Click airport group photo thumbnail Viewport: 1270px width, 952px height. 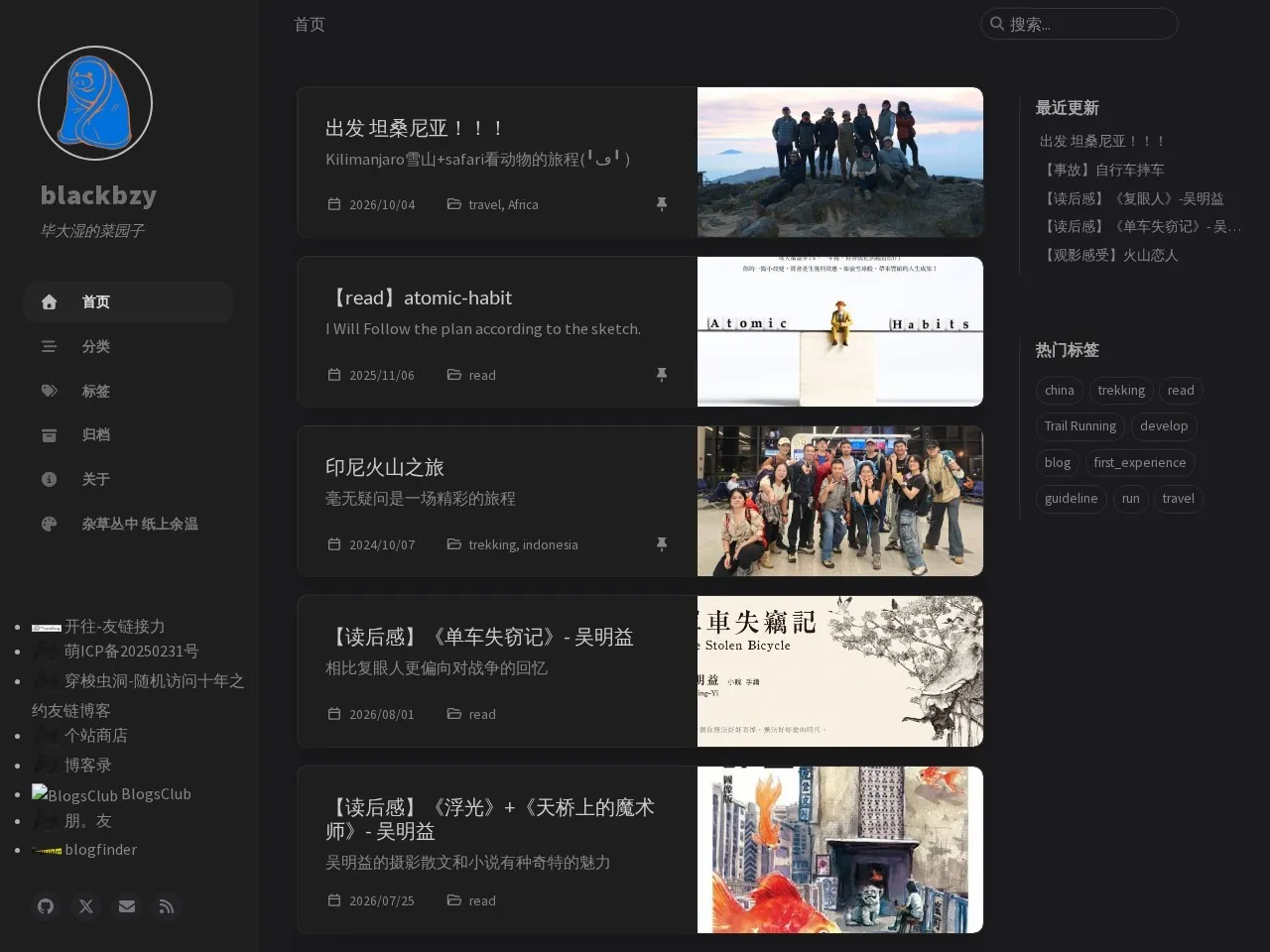click(840, 502)
